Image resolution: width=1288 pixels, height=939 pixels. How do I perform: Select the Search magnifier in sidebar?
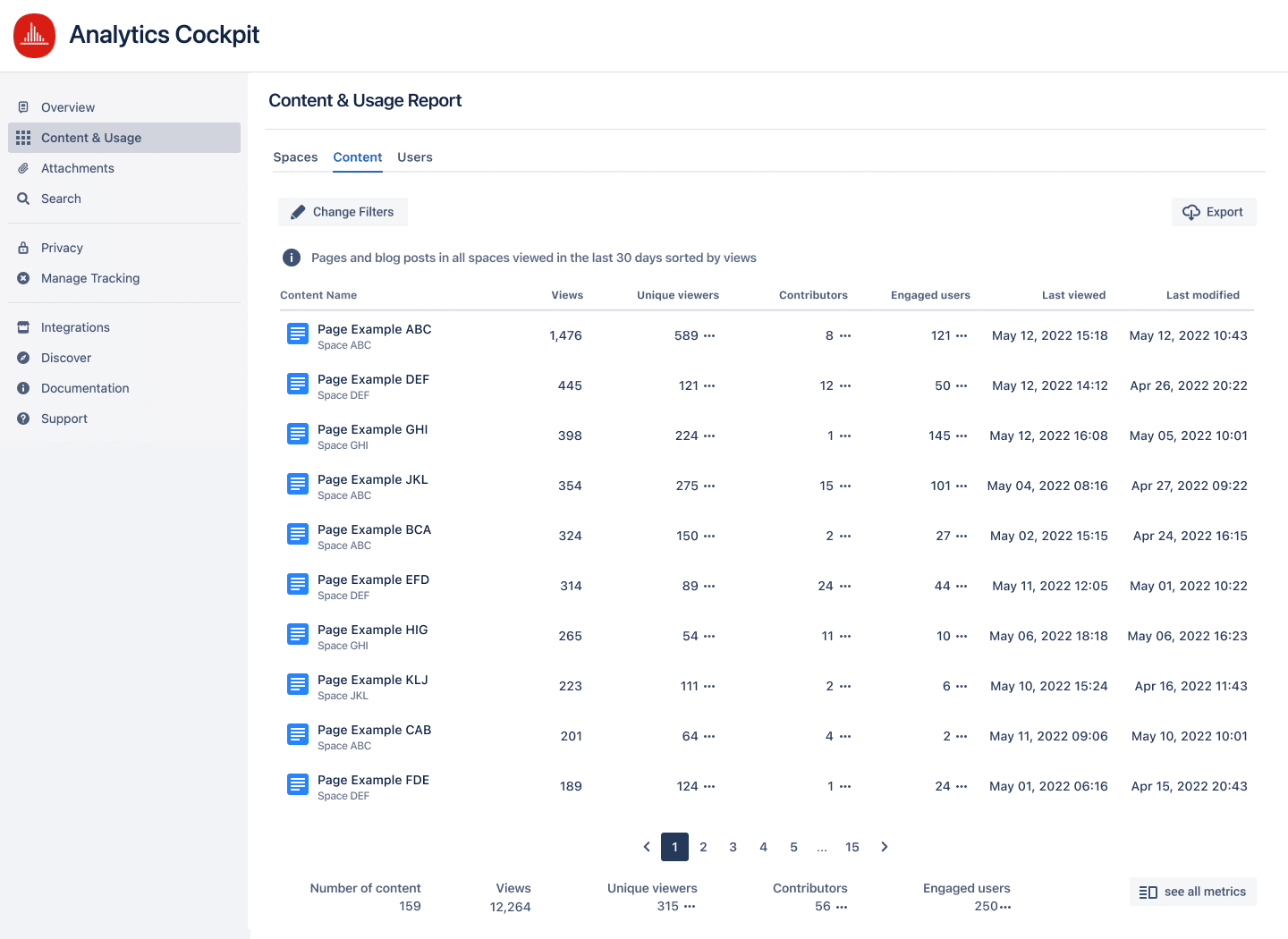23,199
